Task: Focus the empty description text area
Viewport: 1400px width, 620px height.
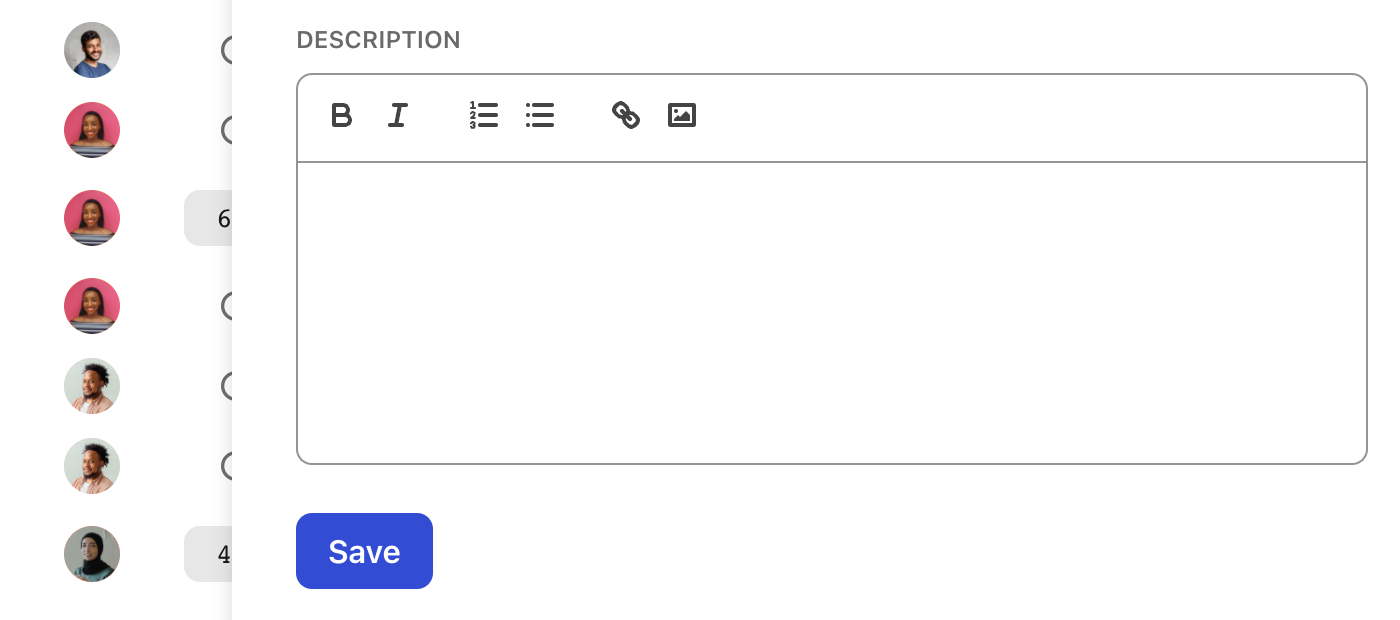Action: coord(832,313)
